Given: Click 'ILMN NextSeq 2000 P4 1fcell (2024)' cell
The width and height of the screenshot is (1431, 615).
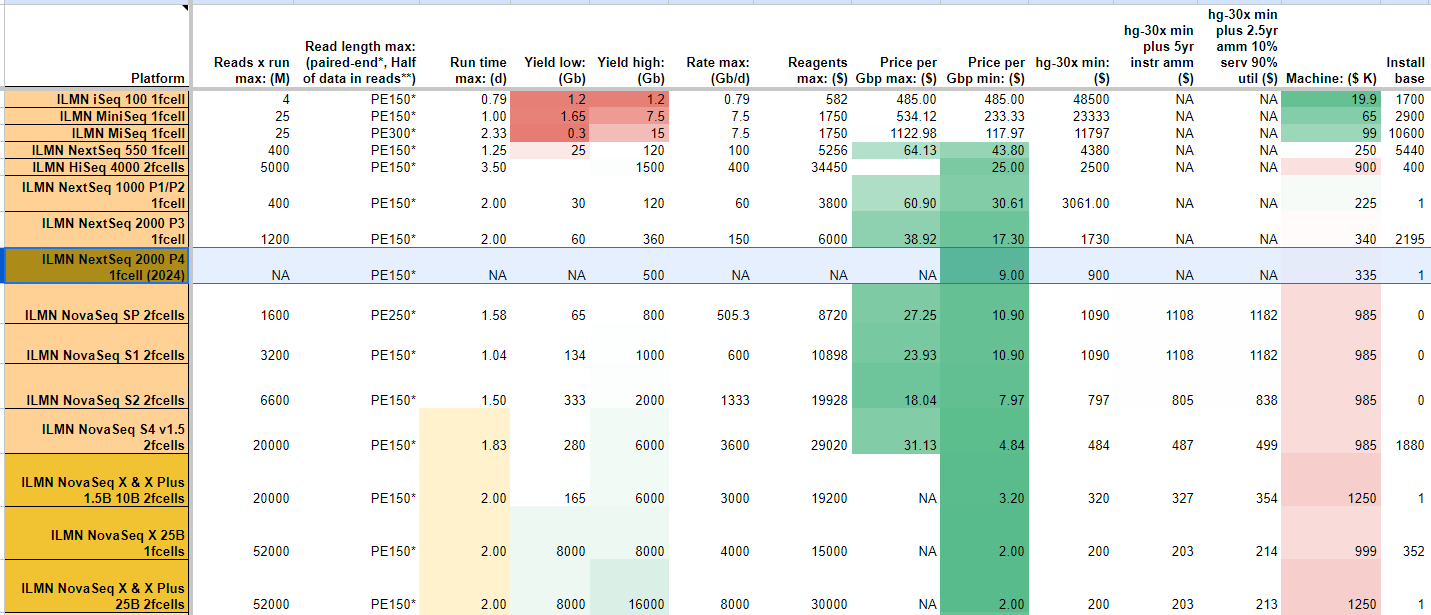Looking at the screenshot, I should click(x=96, y=266).
